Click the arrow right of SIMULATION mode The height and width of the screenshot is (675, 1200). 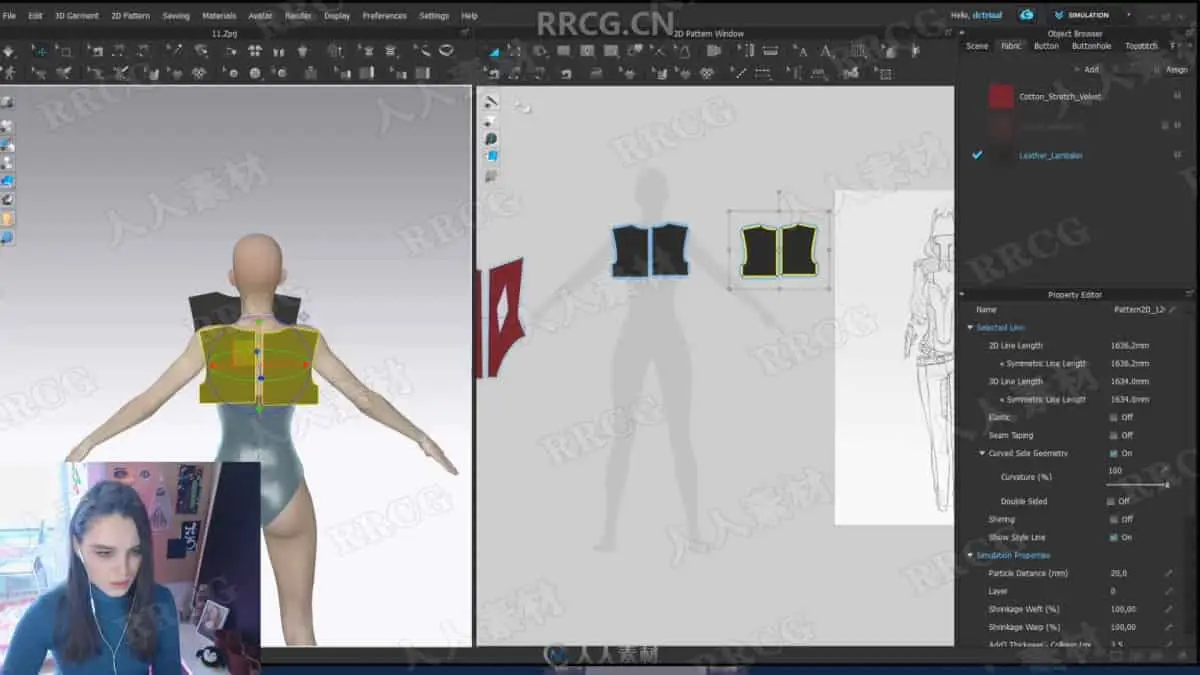1129,15
